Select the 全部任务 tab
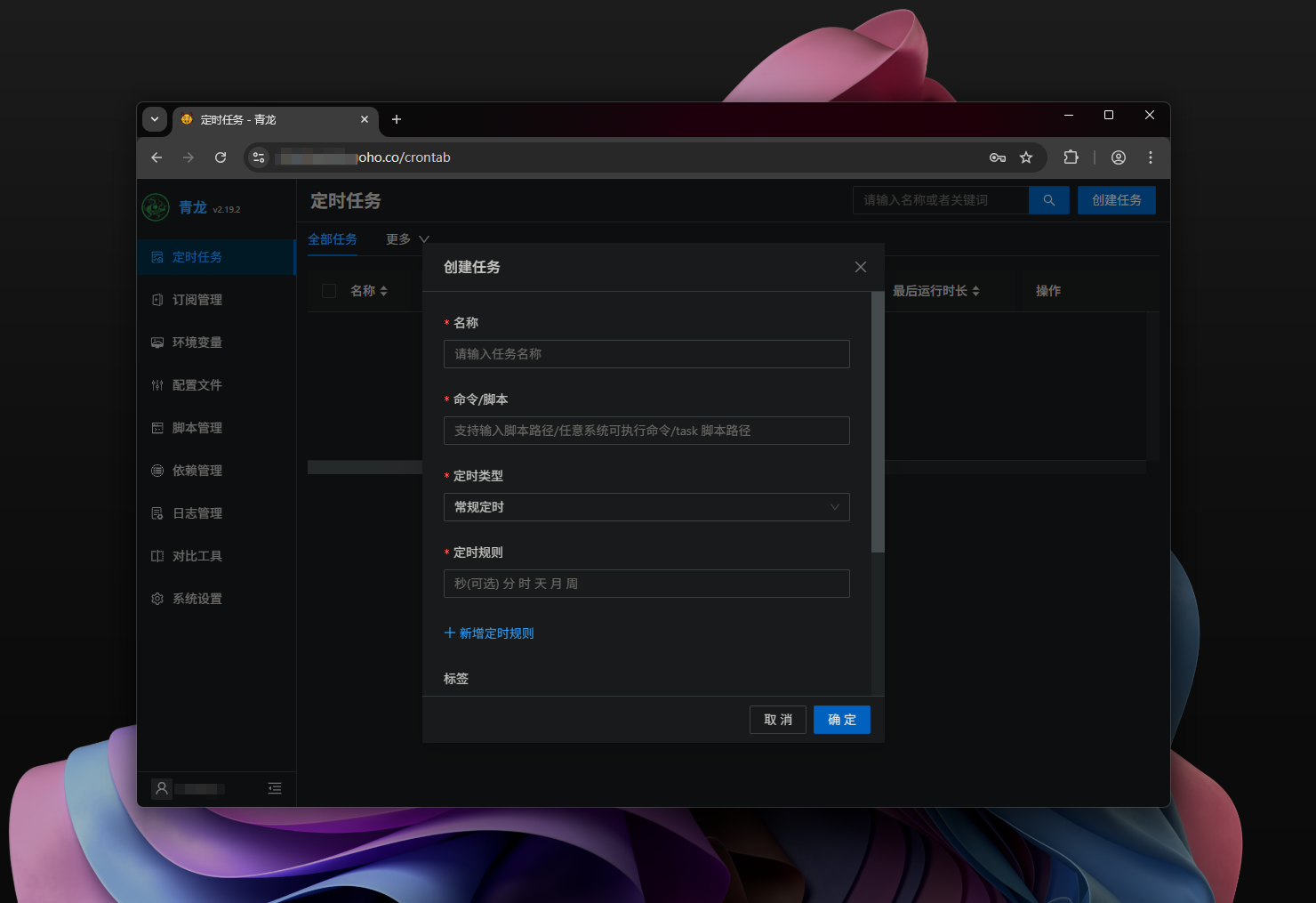Viewport: 1316px width, 903px height. 333,239
